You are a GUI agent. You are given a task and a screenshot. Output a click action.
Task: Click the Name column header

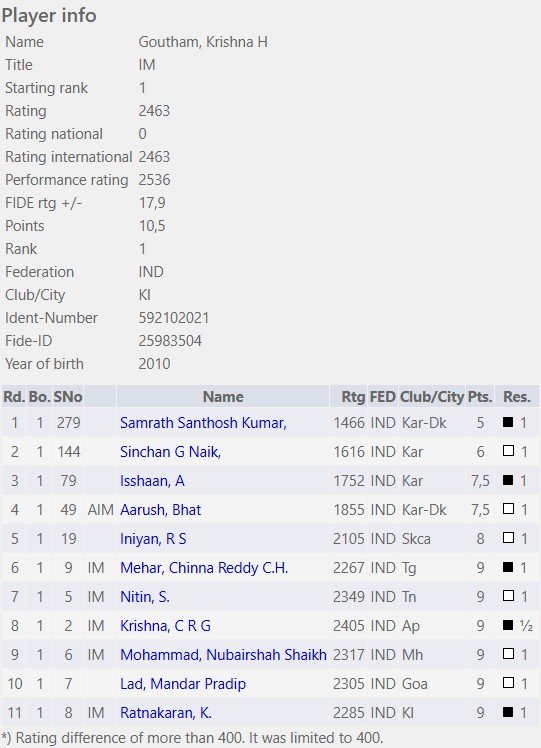coord(223,397)
